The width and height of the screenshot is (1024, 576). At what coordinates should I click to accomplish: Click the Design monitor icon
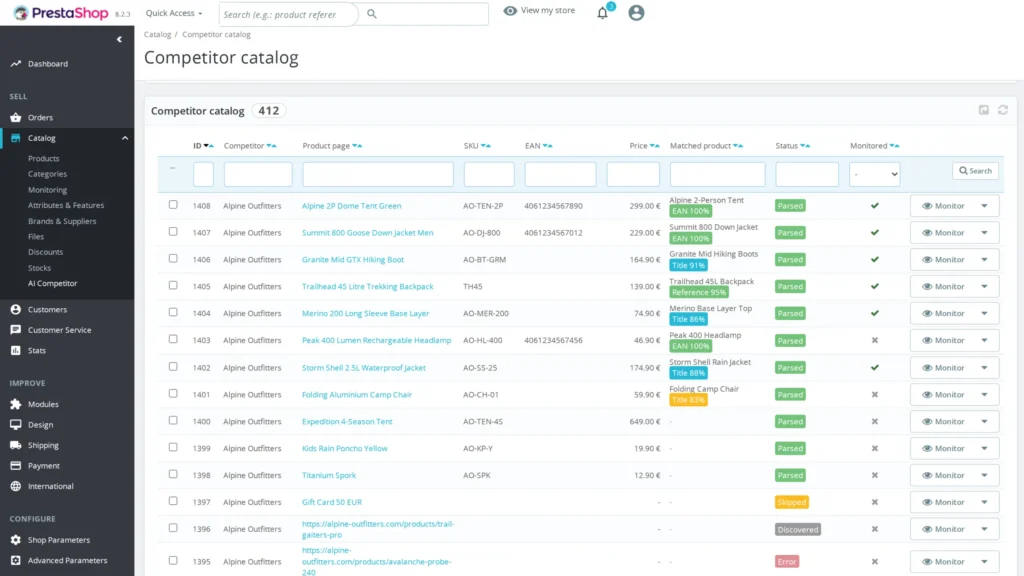point(16,424)
